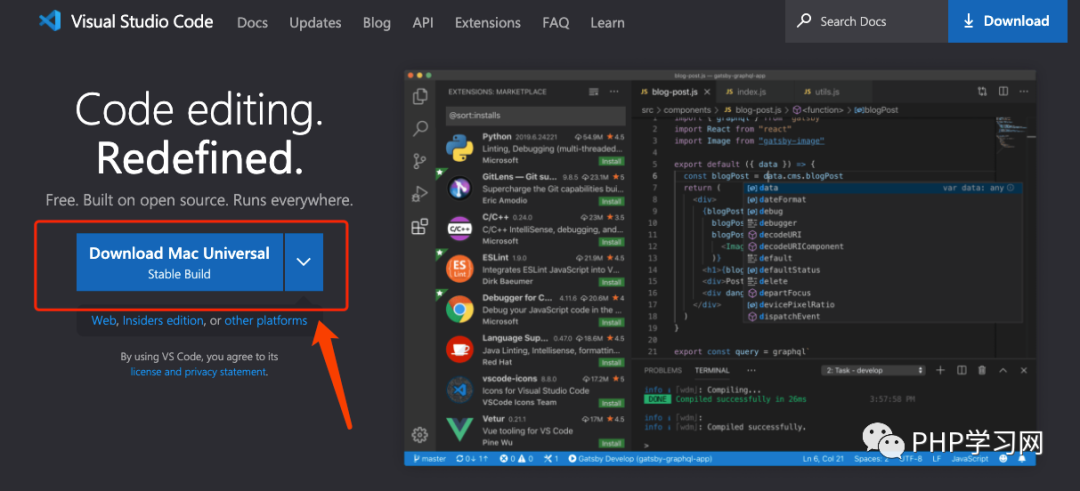Close the blog-post.js tab
The image size is (1080, 491).
[x=707, y=92]
